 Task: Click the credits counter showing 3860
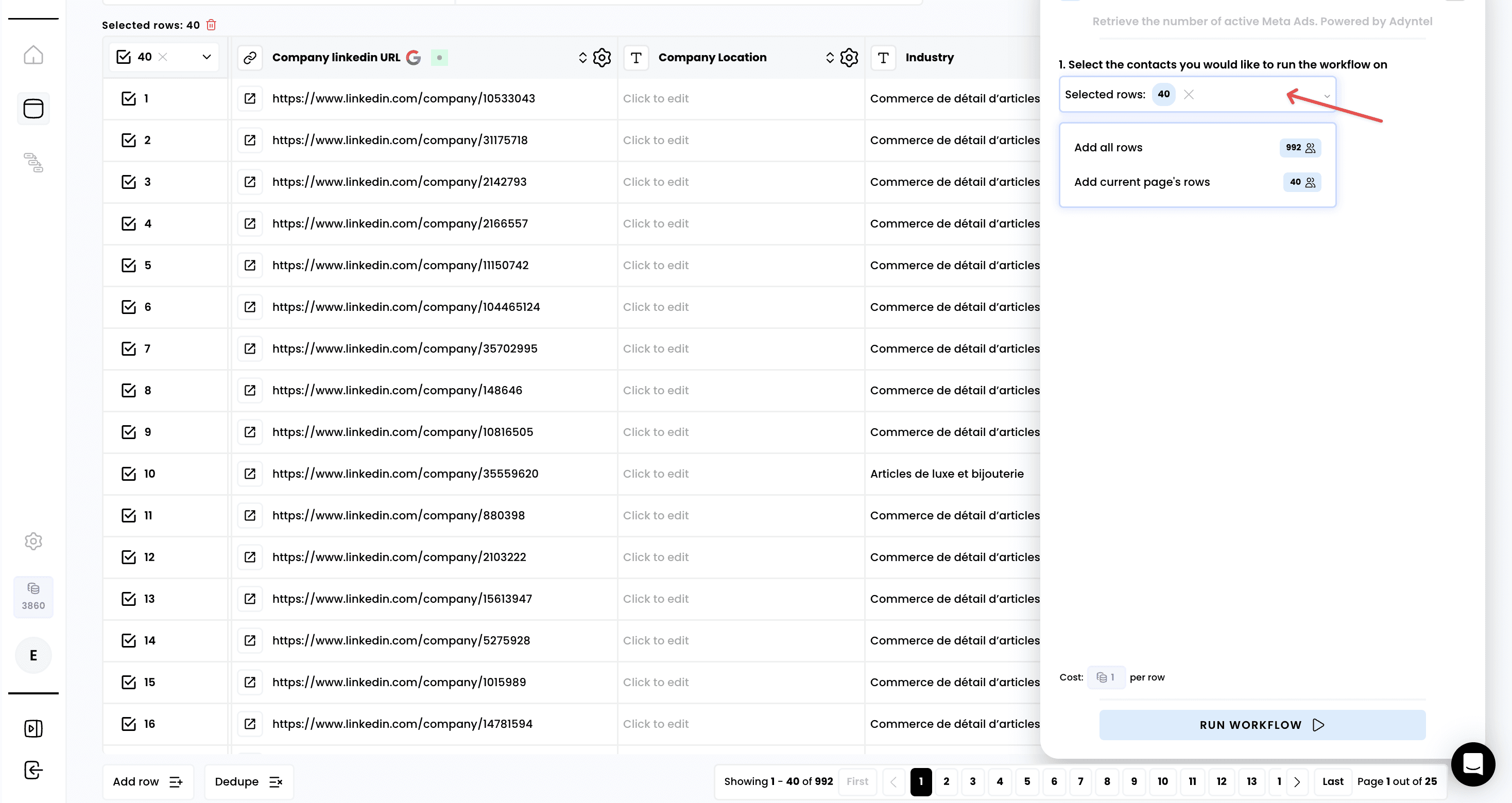33,597
